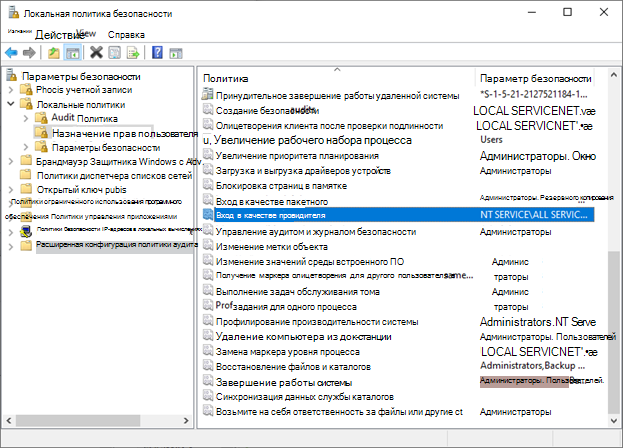Click the Show/Hide action pane icon
Viewport: 623px width, 448px height.
coord(176,53)
